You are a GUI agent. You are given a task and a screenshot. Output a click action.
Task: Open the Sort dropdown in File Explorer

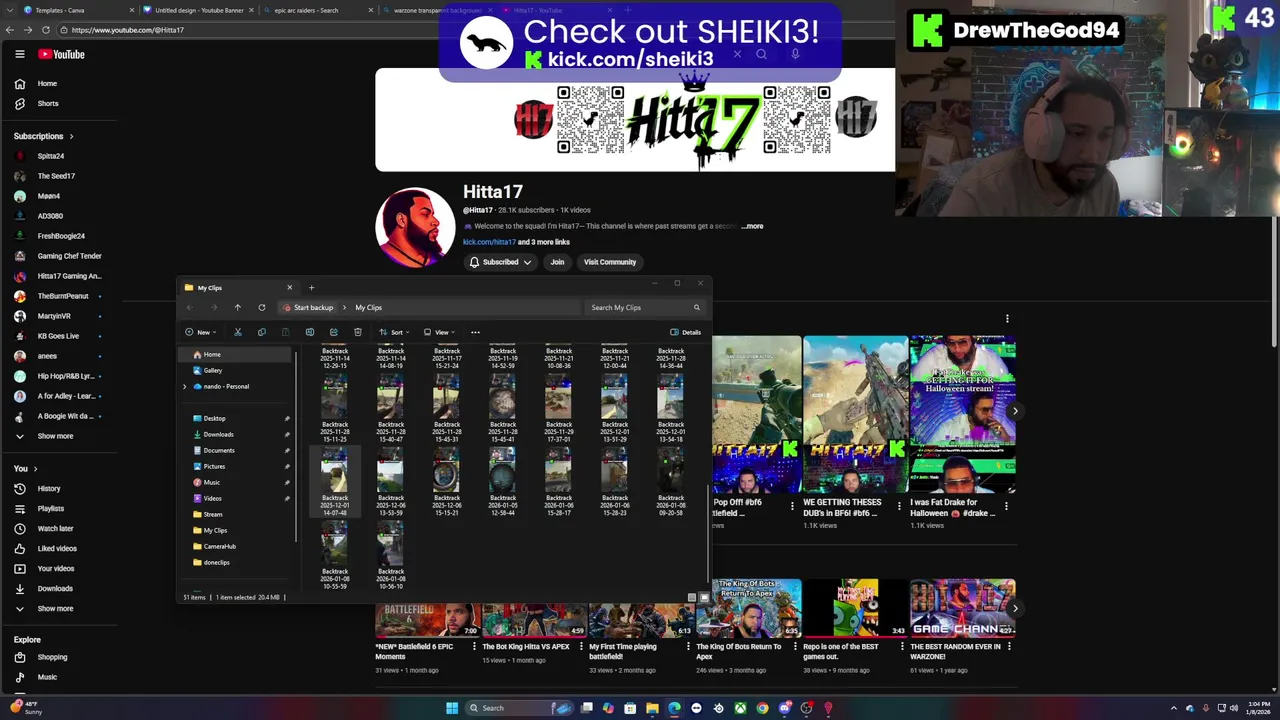(x=394, y=332)
